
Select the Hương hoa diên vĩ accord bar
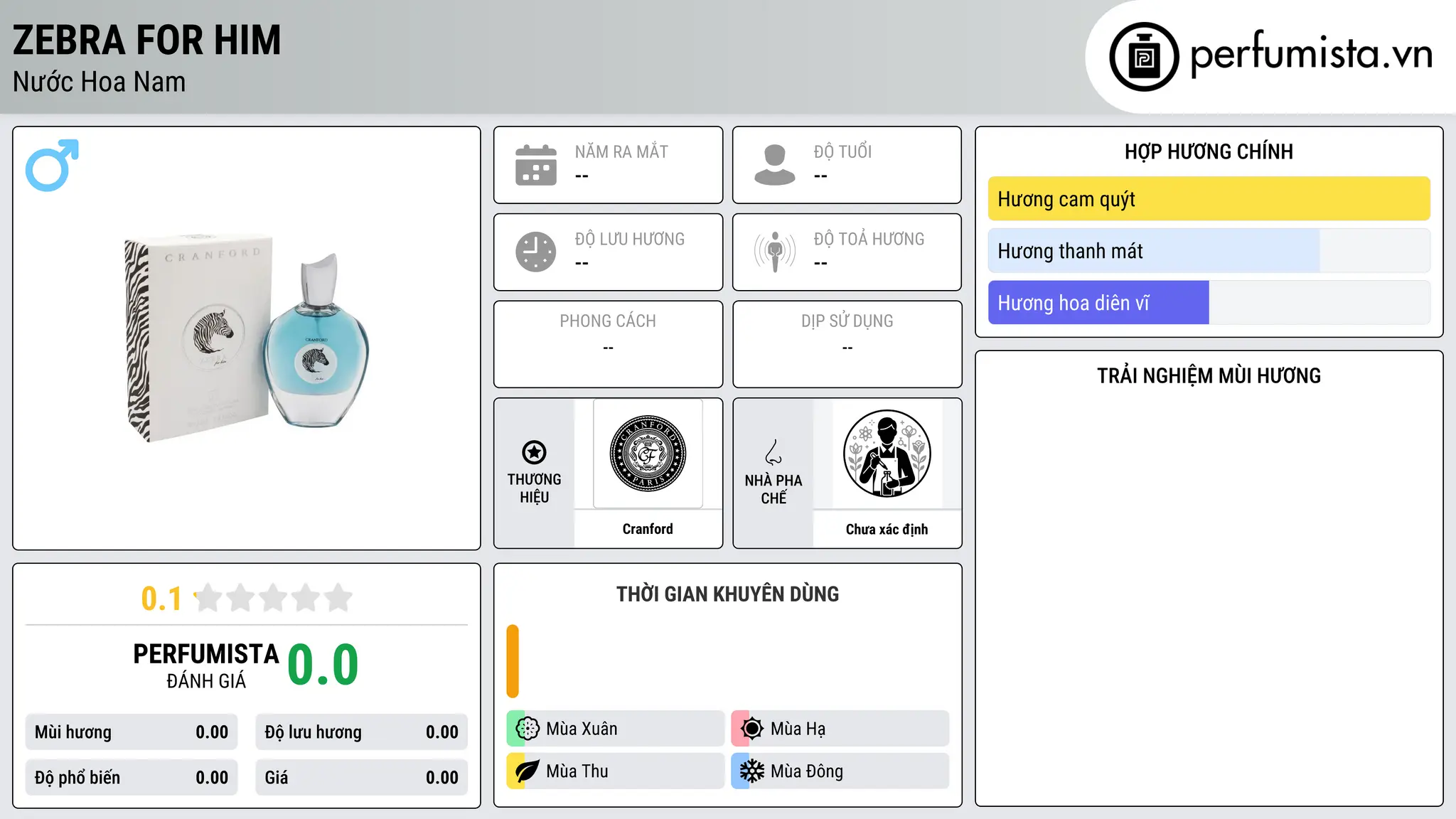(1209, 303)
